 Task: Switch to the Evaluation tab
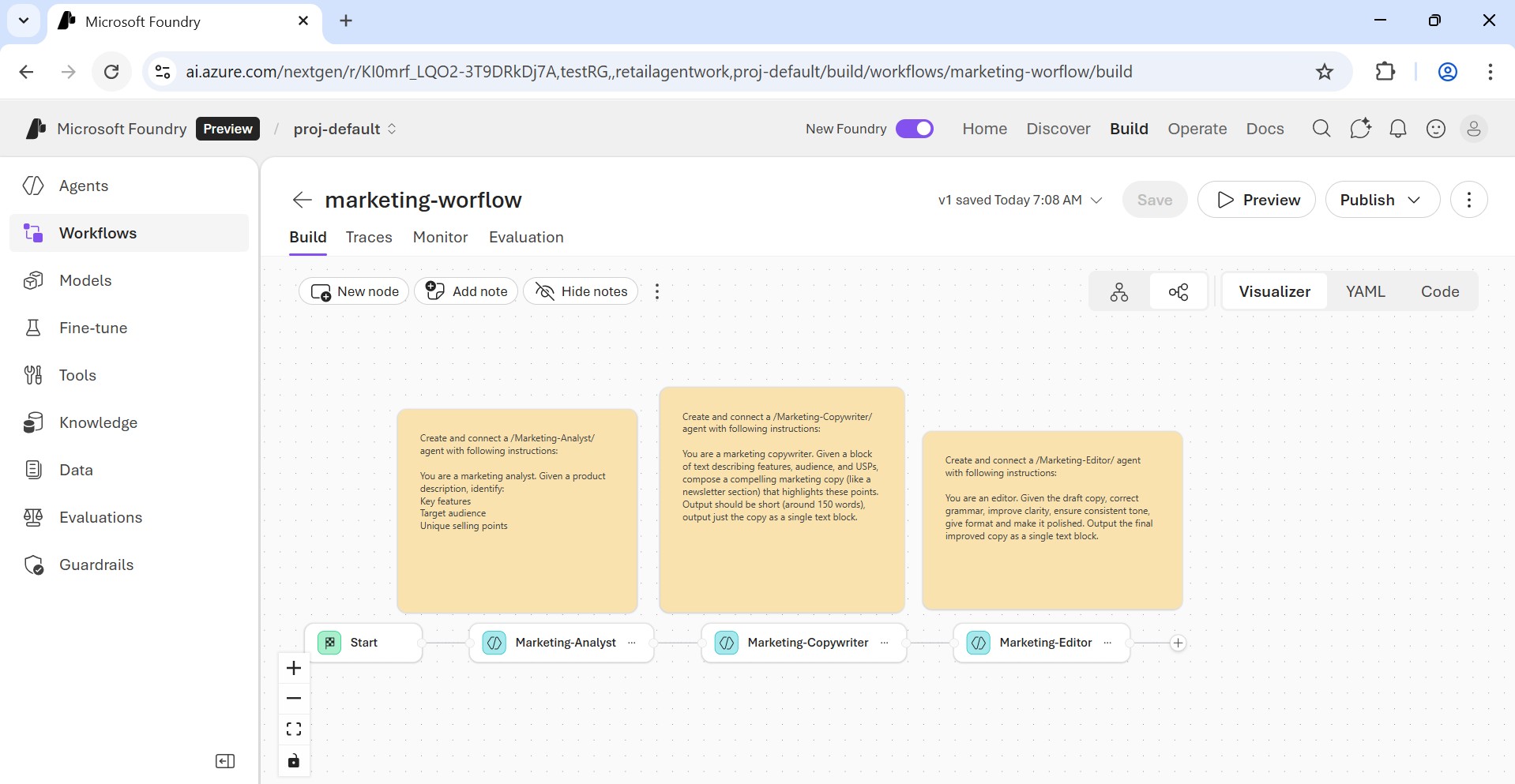(x=526, y=237)
